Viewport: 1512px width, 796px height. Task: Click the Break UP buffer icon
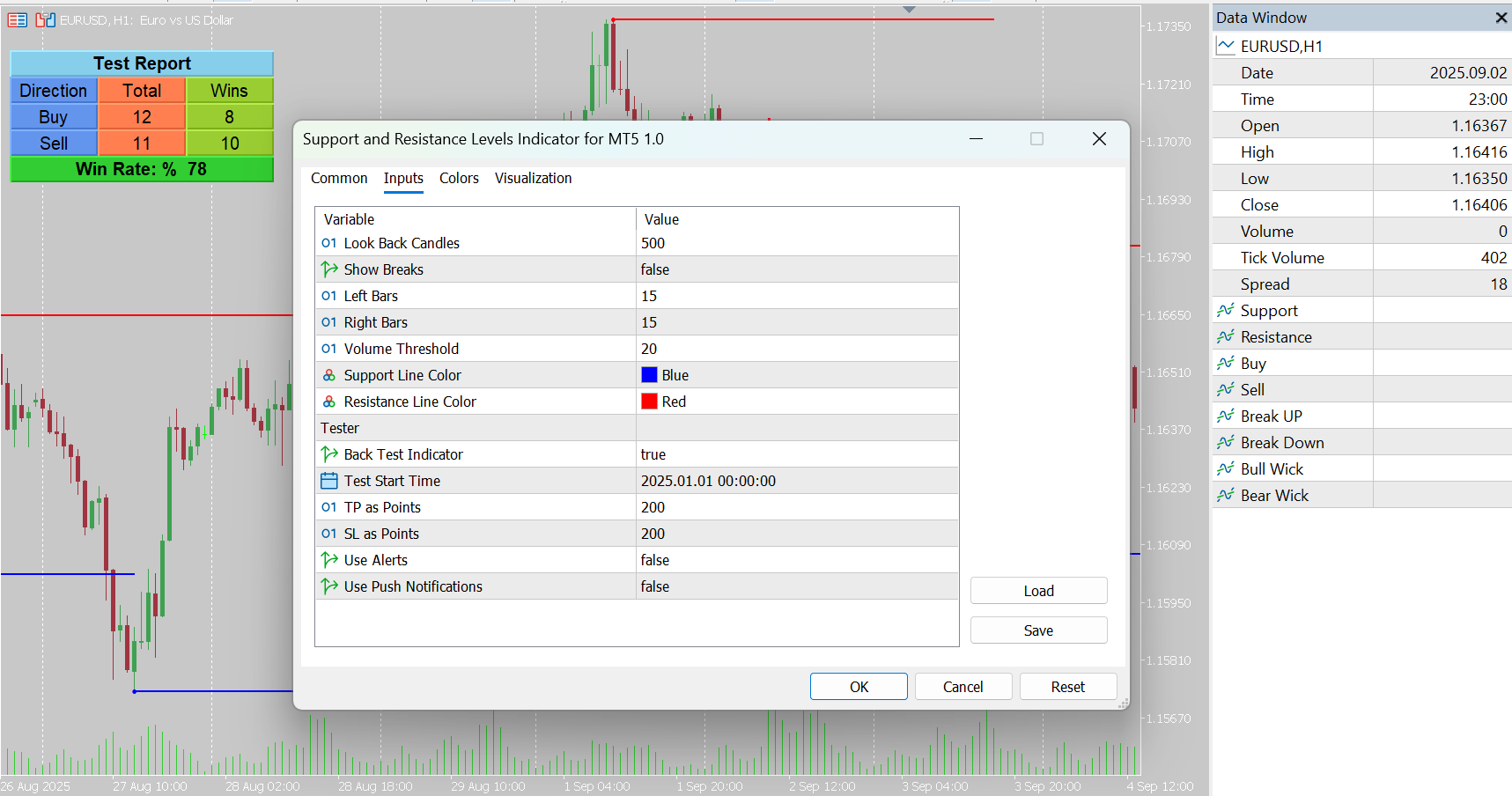[1226, 416]
